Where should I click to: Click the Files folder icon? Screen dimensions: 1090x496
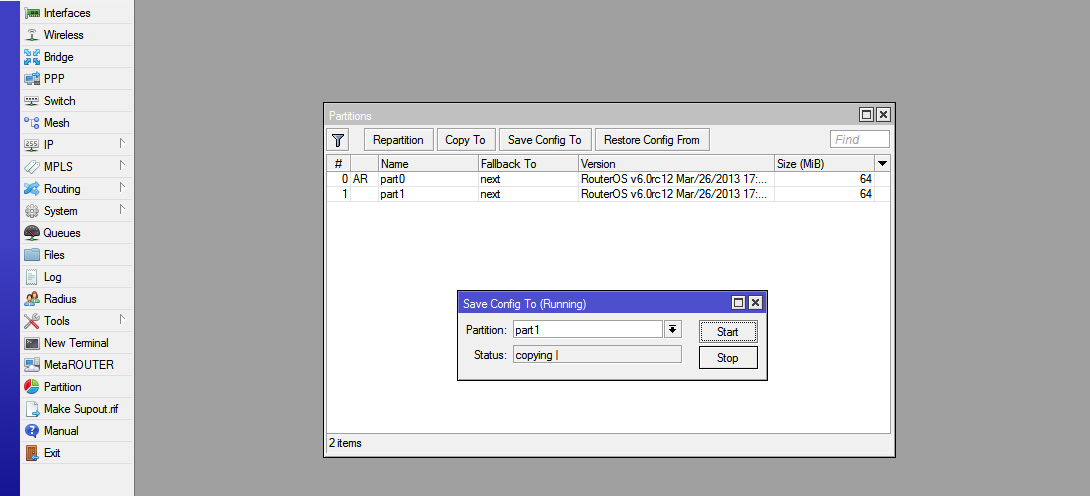(32, 255)
